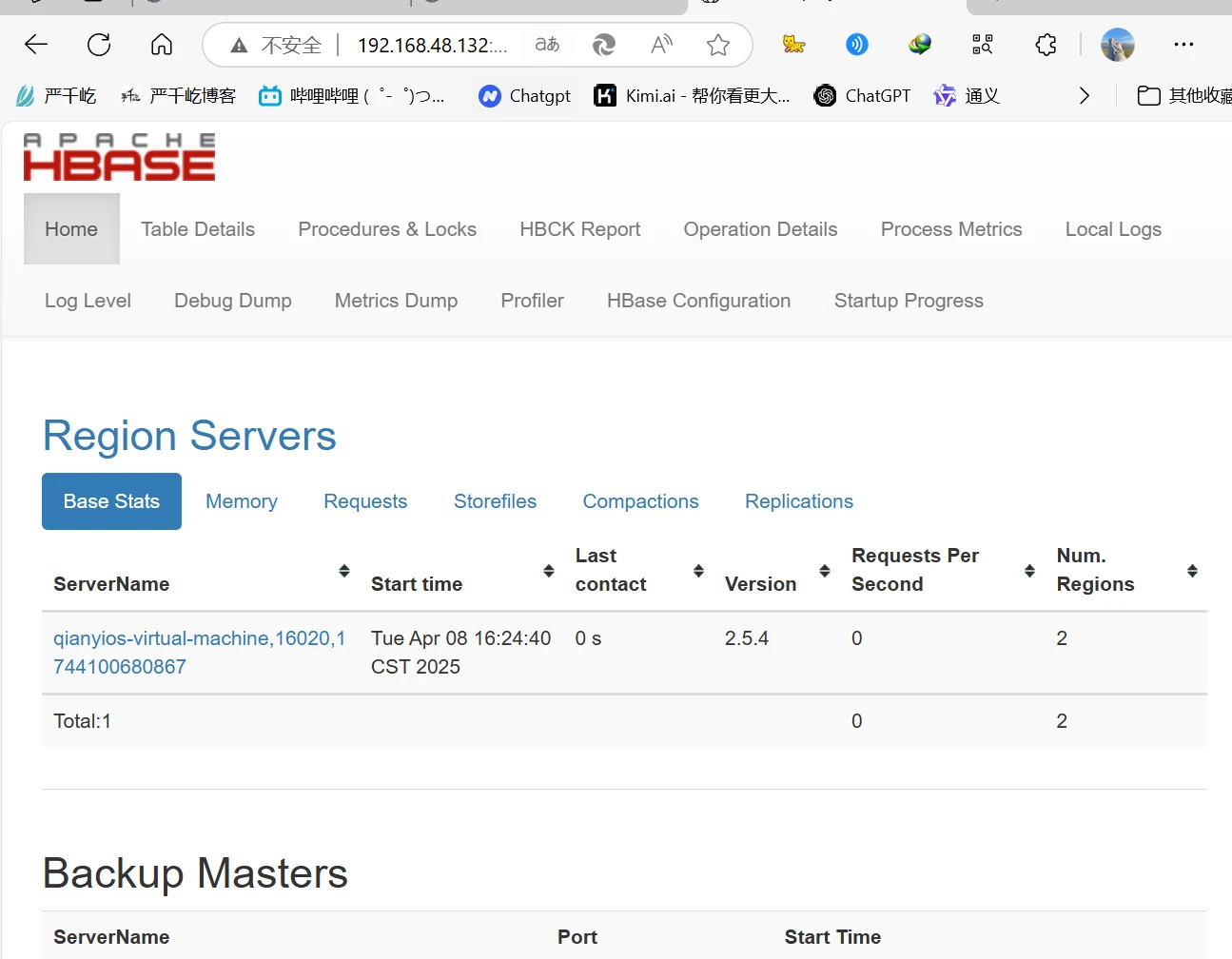Open the Chatgpt bookmark
Image resolution: width=1232 pixels, height=959 pixels.
coord(525,96)
